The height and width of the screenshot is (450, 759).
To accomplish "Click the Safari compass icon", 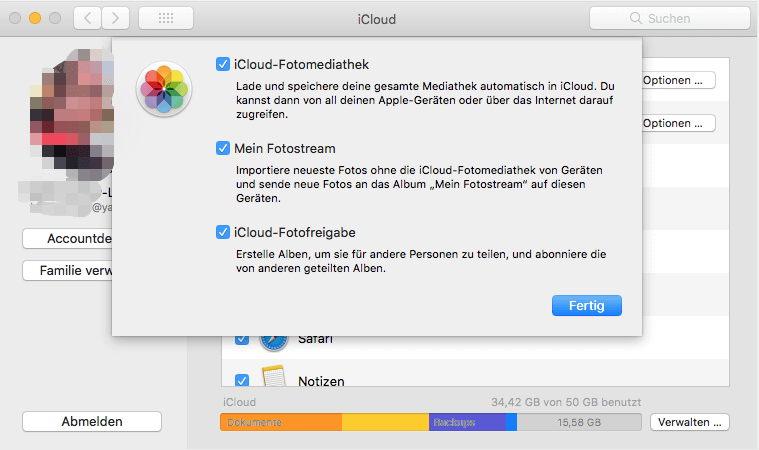I will (273, 341).
